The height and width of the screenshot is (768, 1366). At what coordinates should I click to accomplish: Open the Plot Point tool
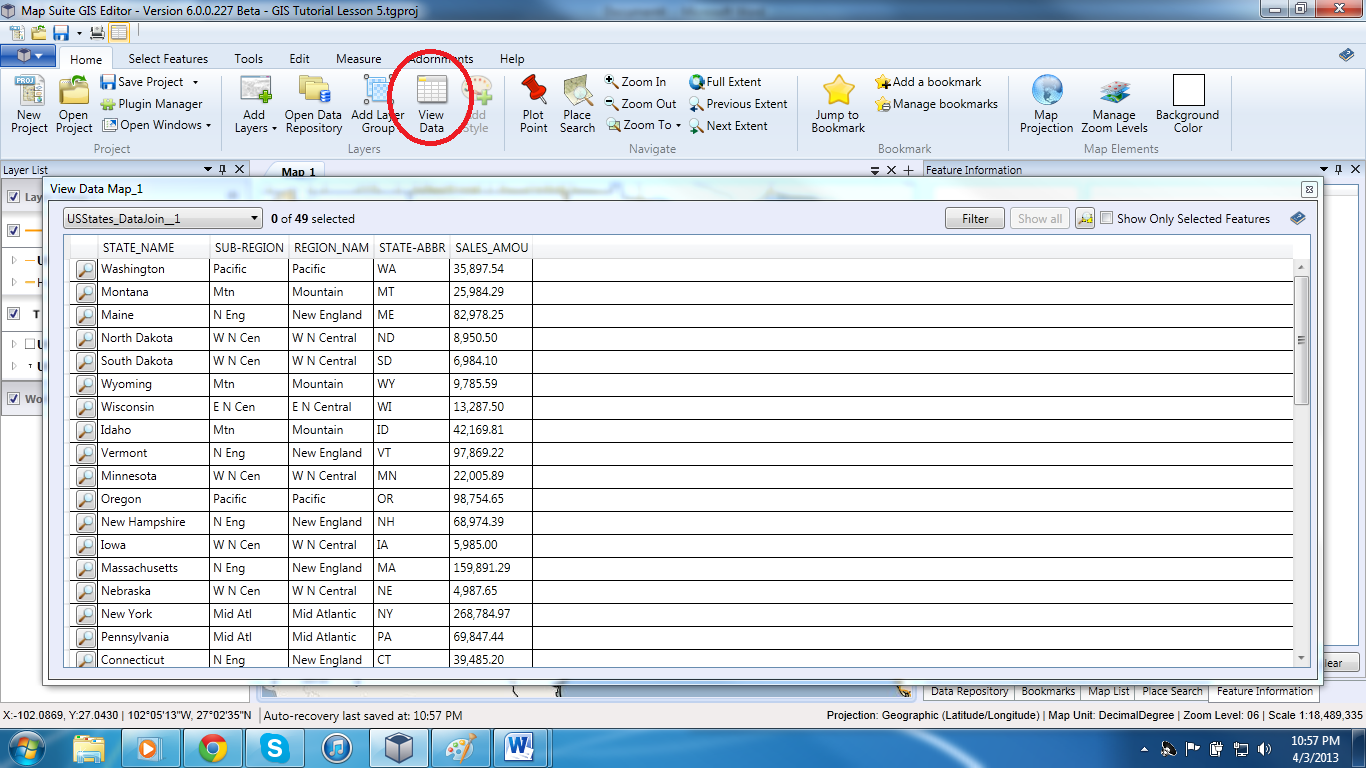click(534, 91)
